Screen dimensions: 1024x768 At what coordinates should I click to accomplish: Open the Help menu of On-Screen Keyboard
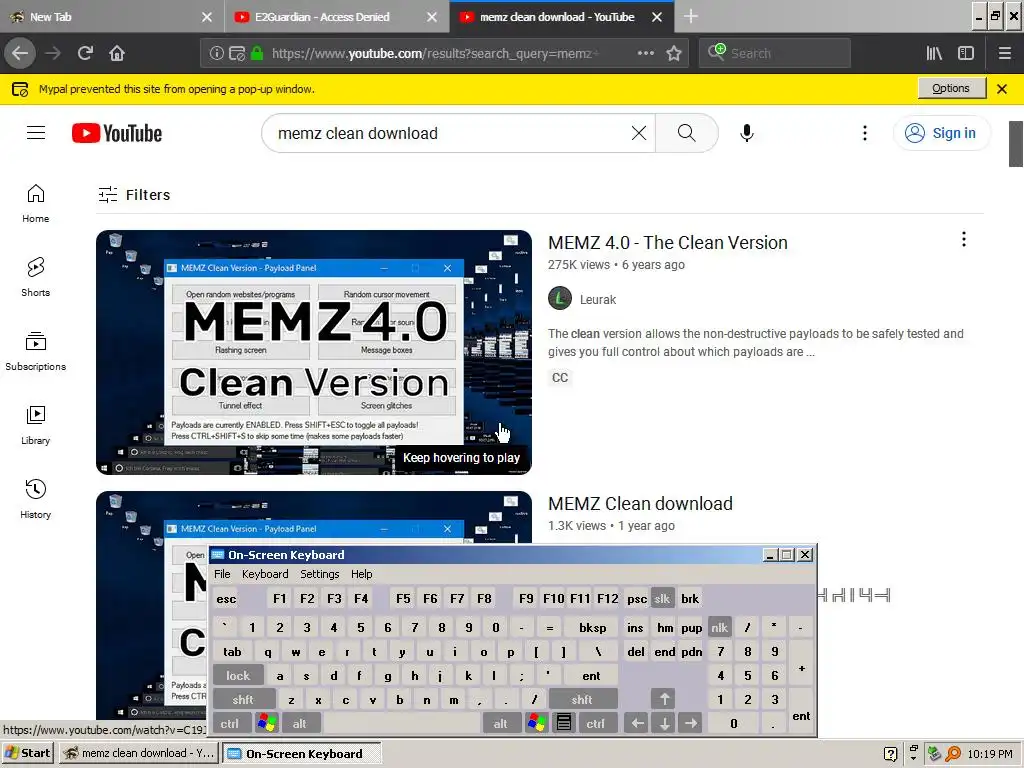click(361, 574)
